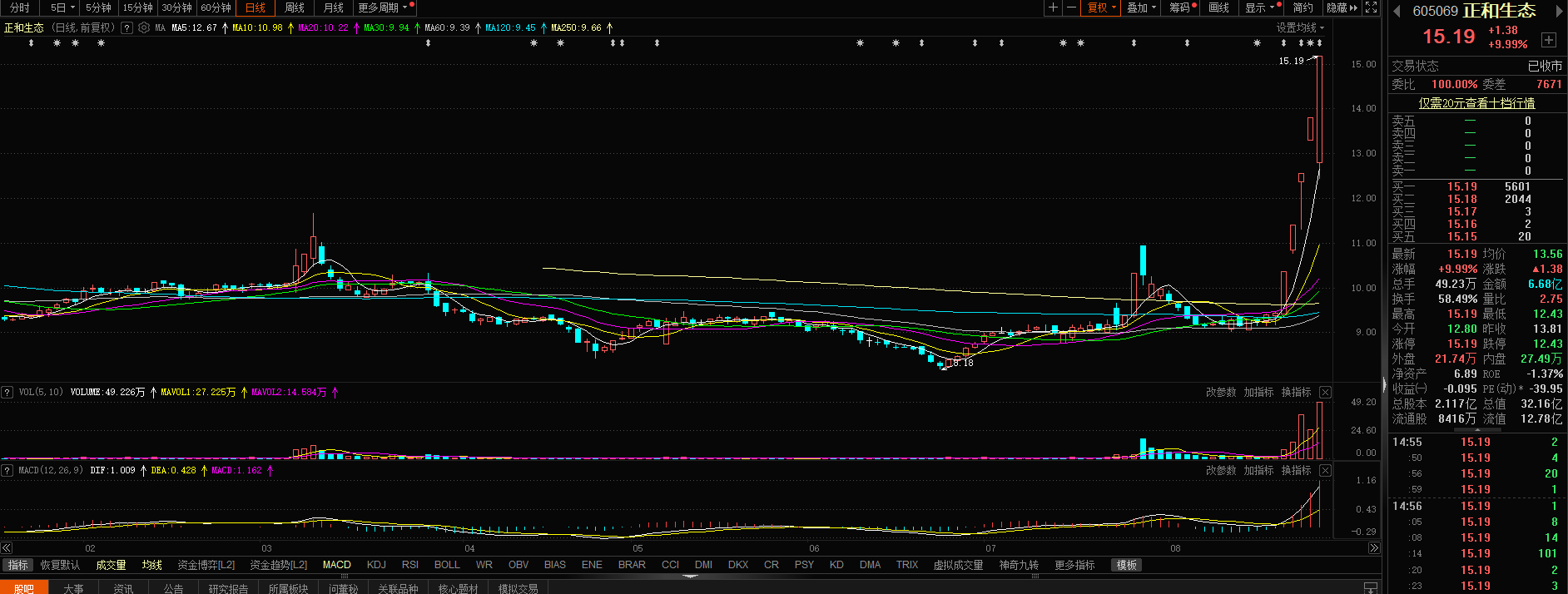Screen dimensions: 1568x594
Task: Click 改参数 in the MACD panel
Action: point(1220,470)
